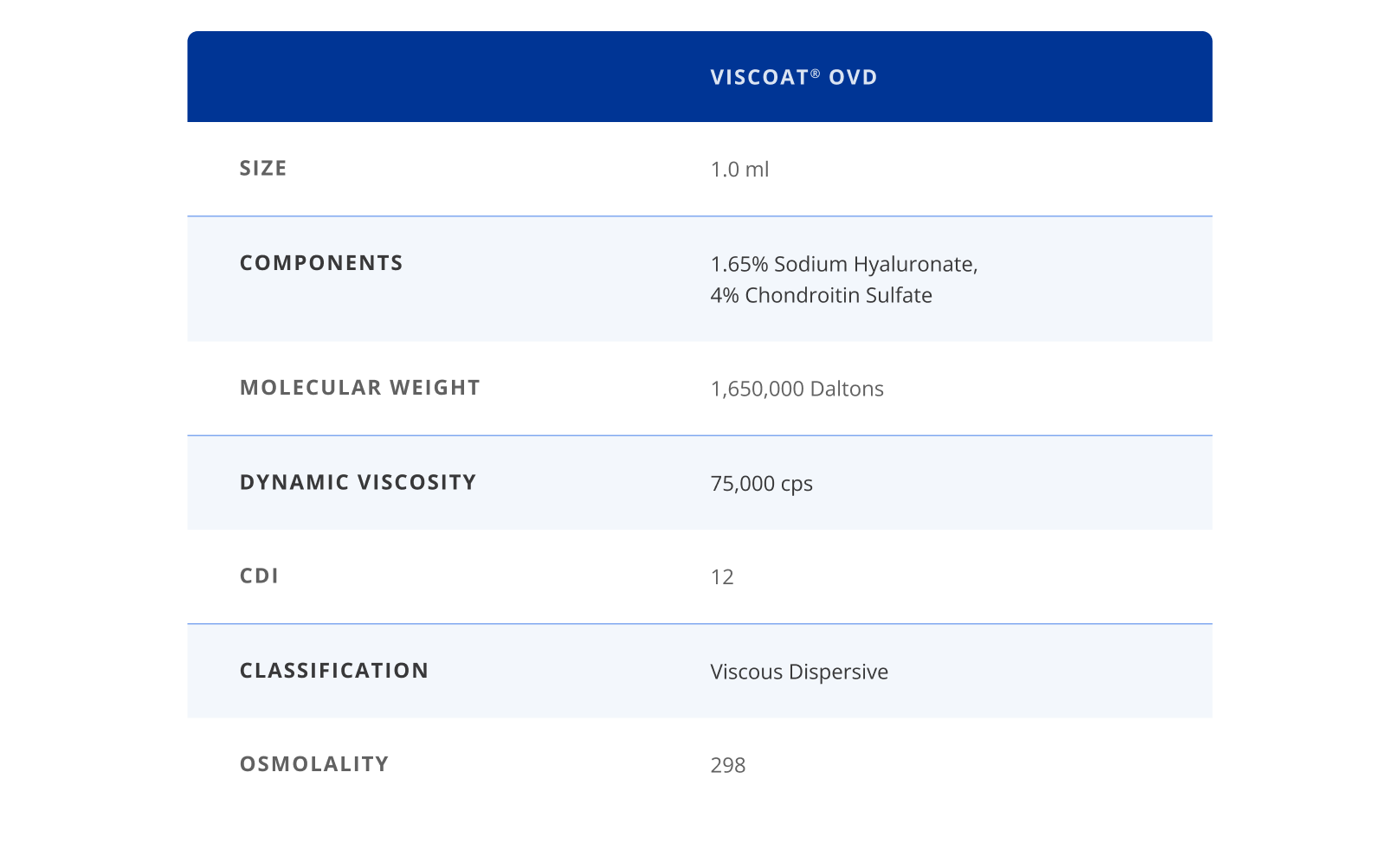The width and height of the screenshot is (1400, 843).
Task: Click the OVD text in the header
Action: [x=853, y=78]
